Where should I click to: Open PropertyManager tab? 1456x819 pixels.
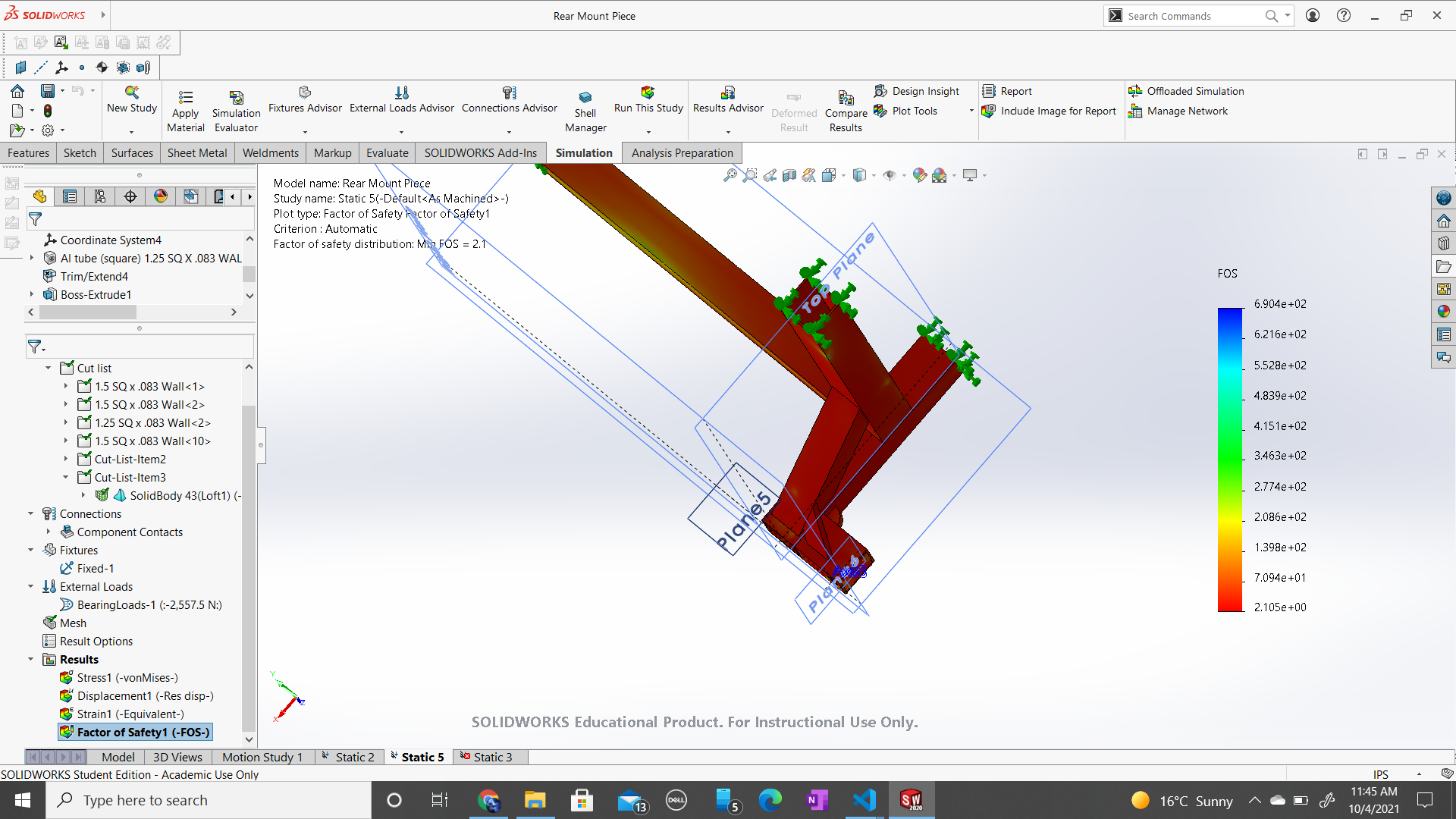pos(70,197)
